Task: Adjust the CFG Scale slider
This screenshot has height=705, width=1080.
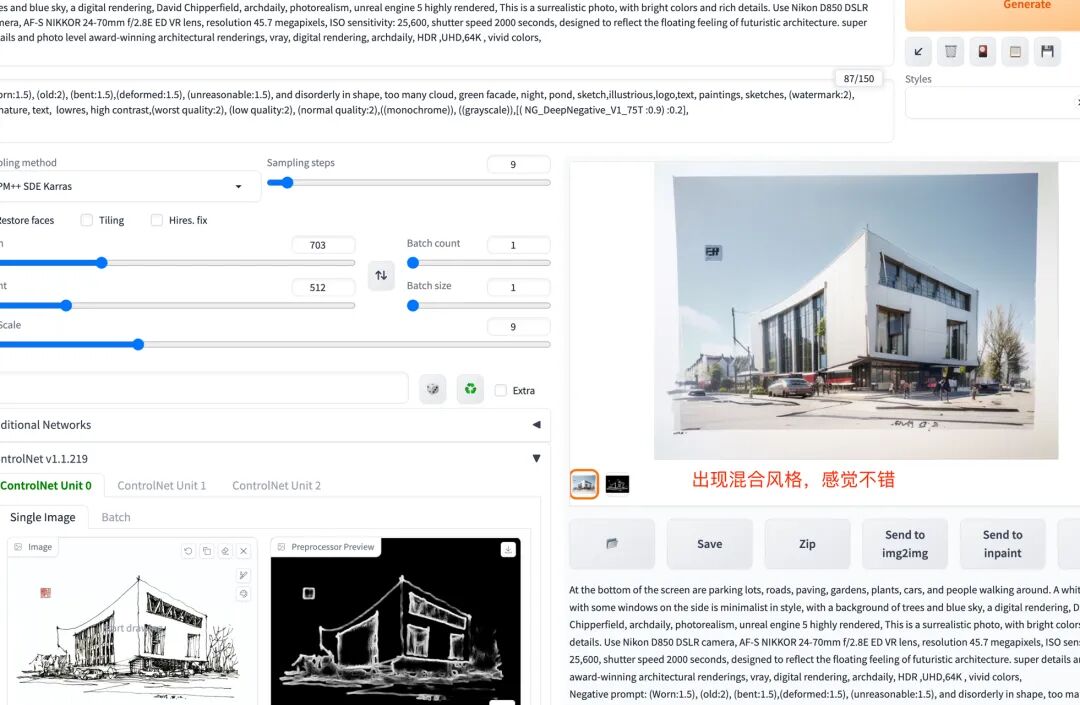Action: pos(275,344)
